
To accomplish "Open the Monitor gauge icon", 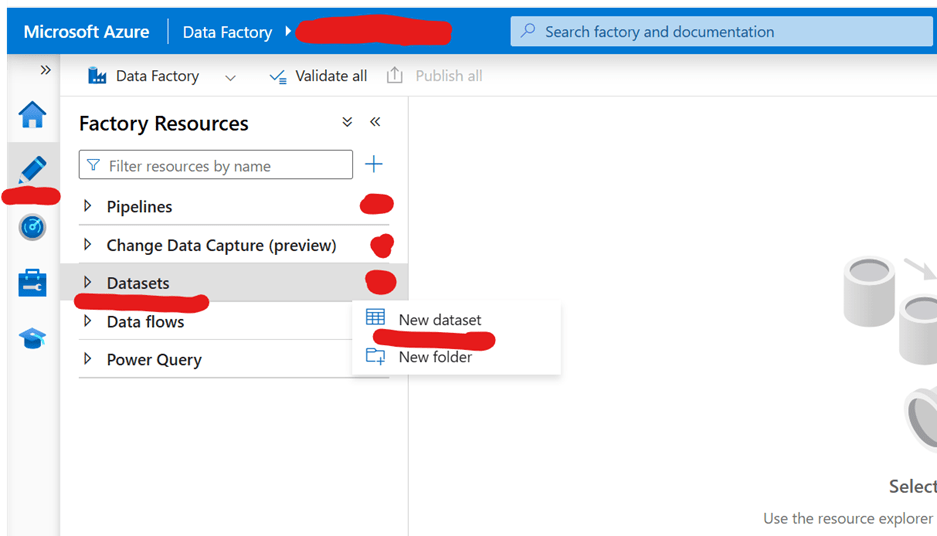I will 33,227.
